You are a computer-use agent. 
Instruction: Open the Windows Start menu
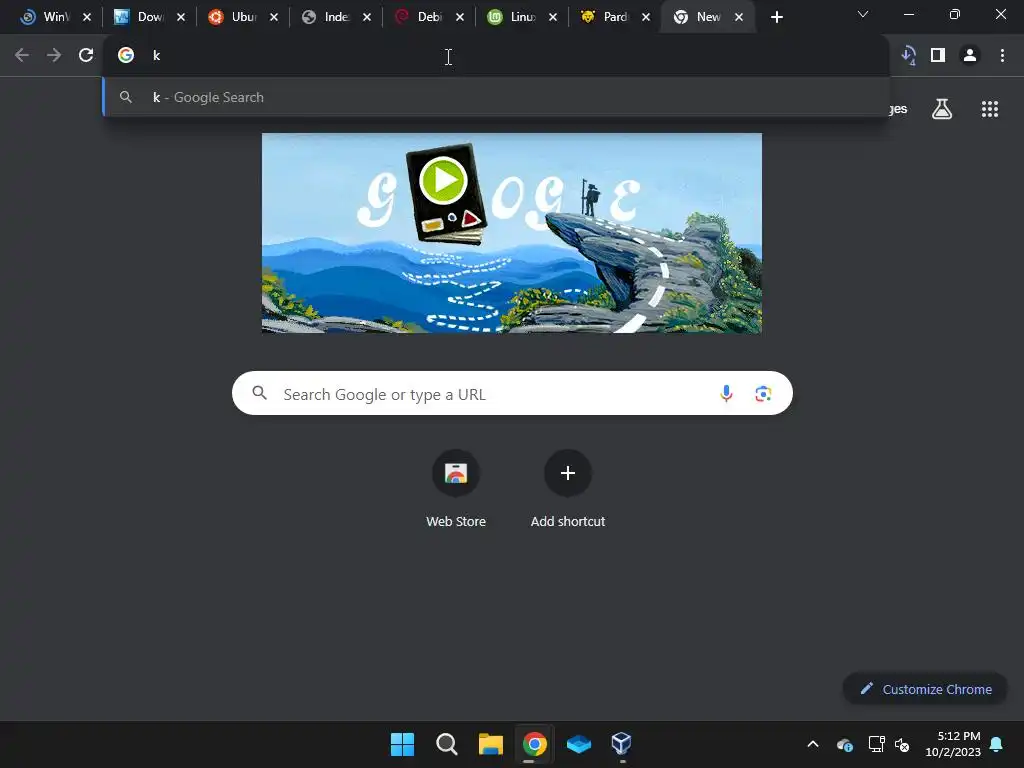(x=402, y=744)
